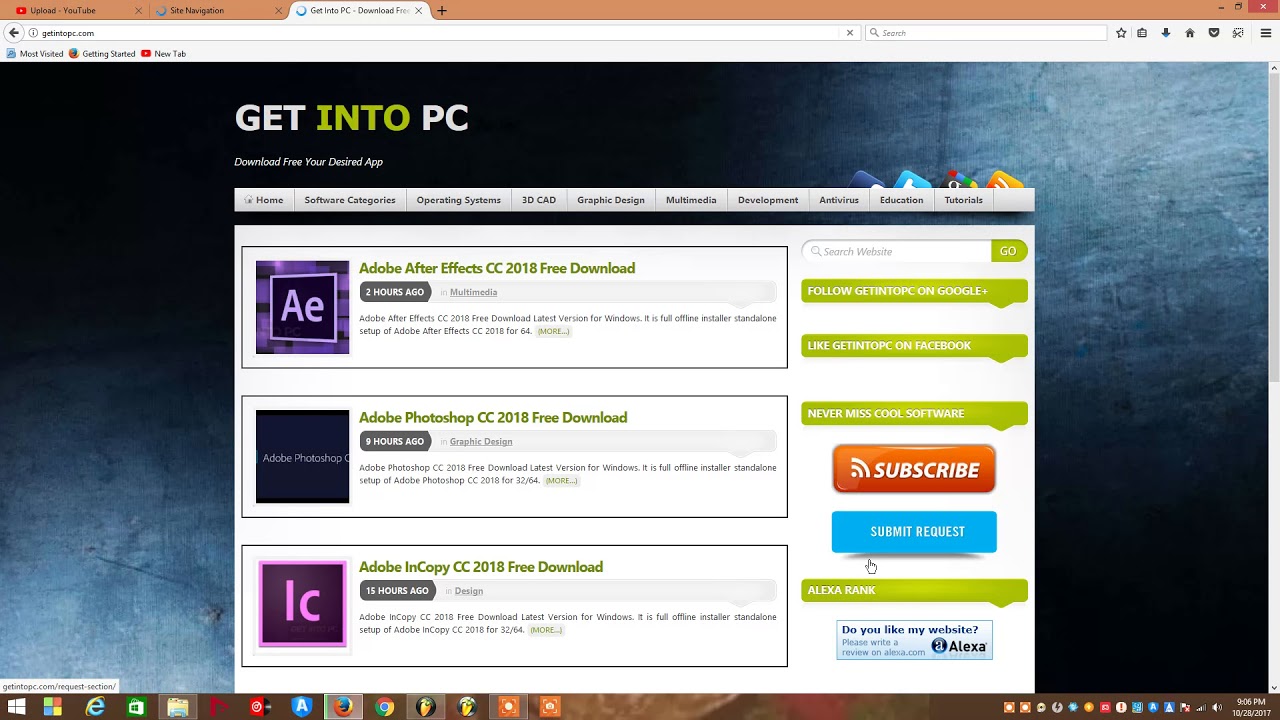Open Adobe InCopy CC 2018 post title
Viewport: 1280px width, 720px height.
click(481, 567)
